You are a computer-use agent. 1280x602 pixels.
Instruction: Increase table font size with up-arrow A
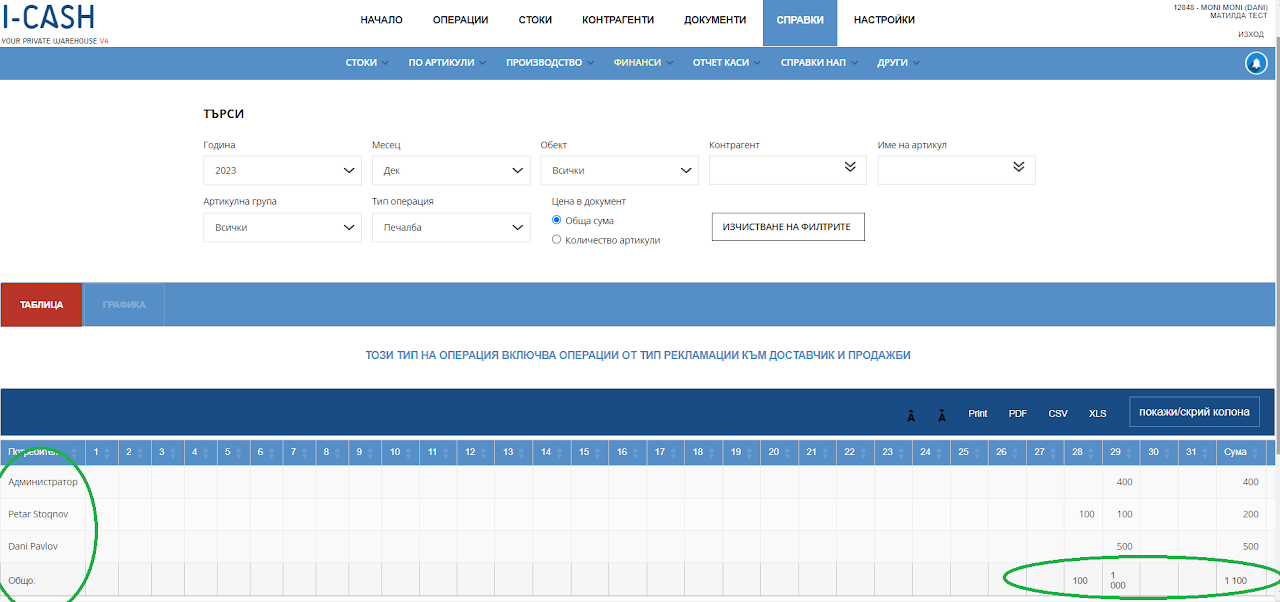(x=911, y=414)
